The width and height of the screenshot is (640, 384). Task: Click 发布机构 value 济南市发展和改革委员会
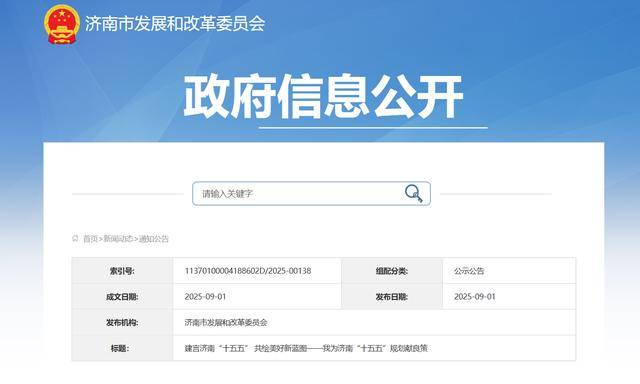pos(226,322)
